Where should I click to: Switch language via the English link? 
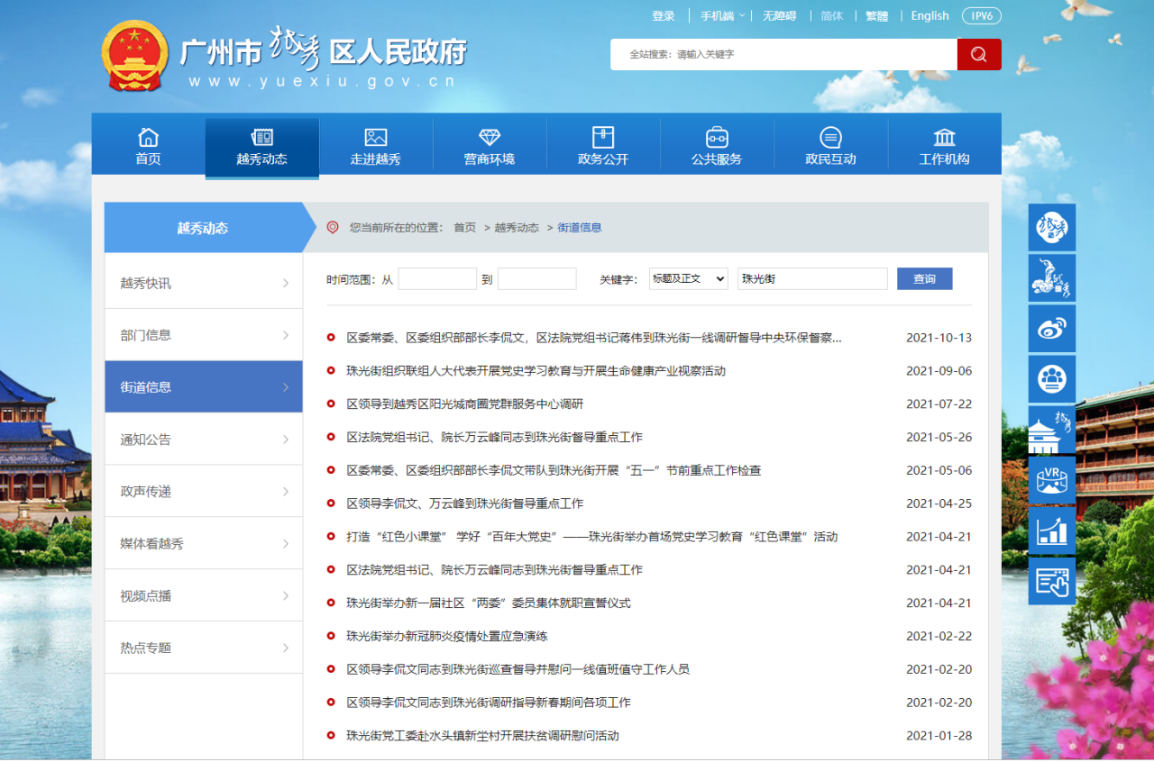(x=929, y=16)
